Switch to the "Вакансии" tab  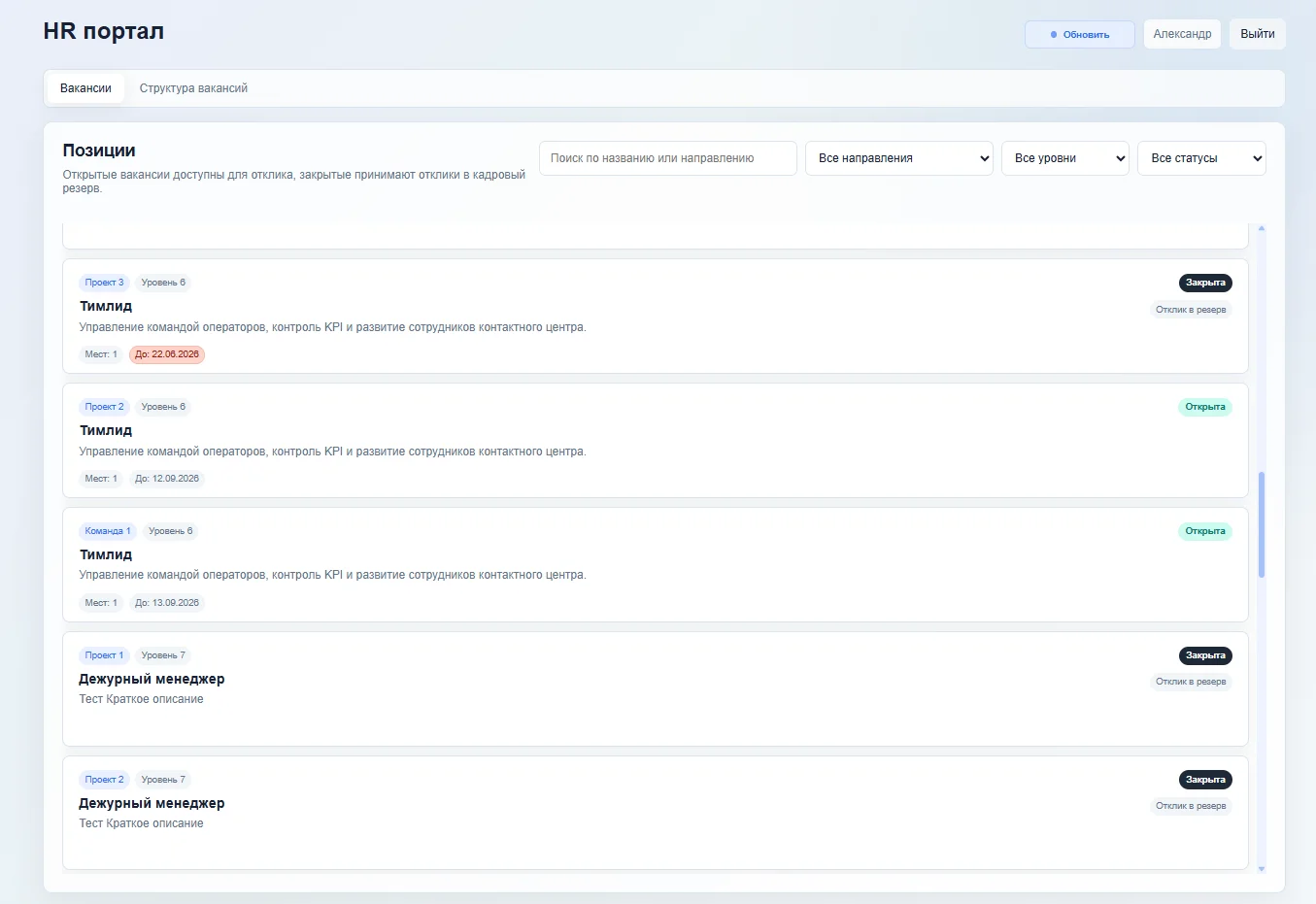click(x=85, y=88)
